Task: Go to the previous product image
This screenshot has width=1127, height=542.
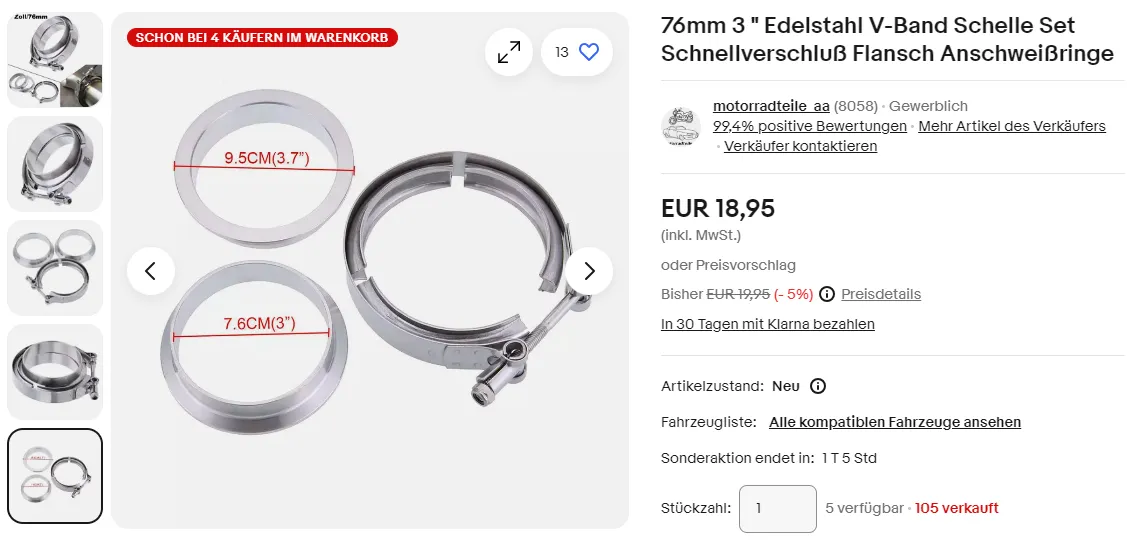Action: click(151, 270)
